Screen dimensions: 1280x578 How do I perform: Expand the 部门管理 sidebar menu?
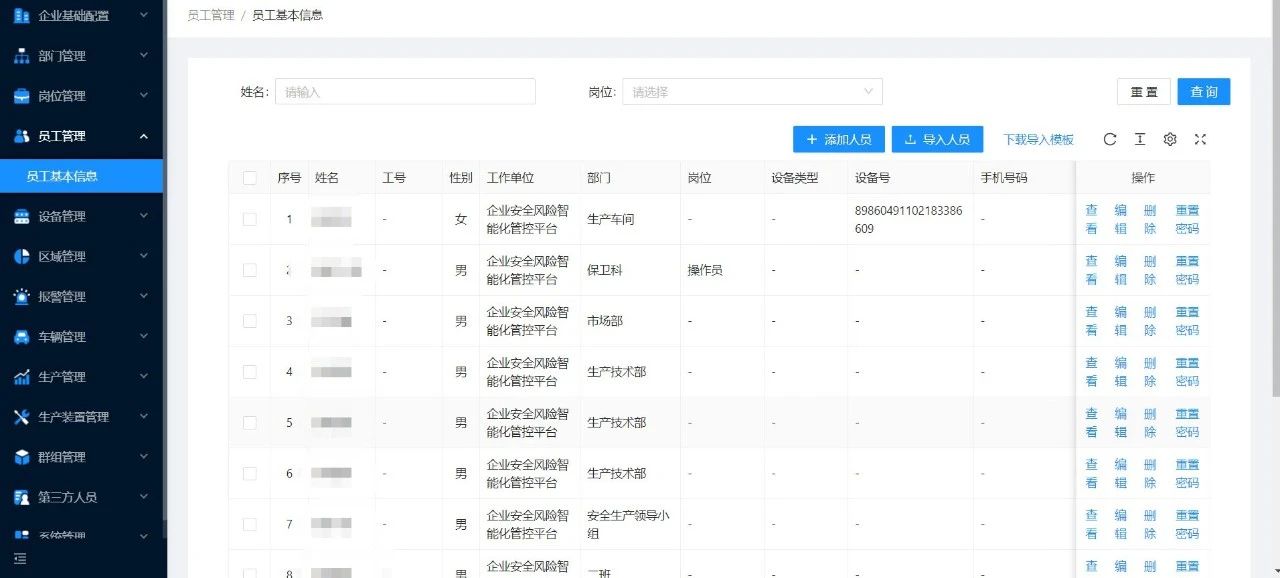click(80, 56)
